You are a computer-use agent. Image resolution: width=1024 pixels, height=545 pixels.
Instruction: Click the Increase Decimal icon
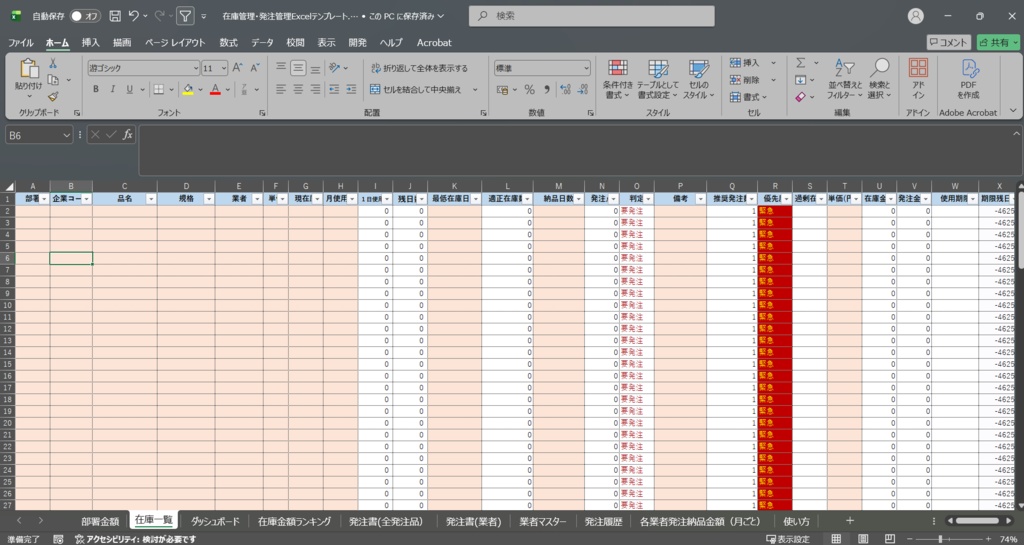(x=566, y=89)
